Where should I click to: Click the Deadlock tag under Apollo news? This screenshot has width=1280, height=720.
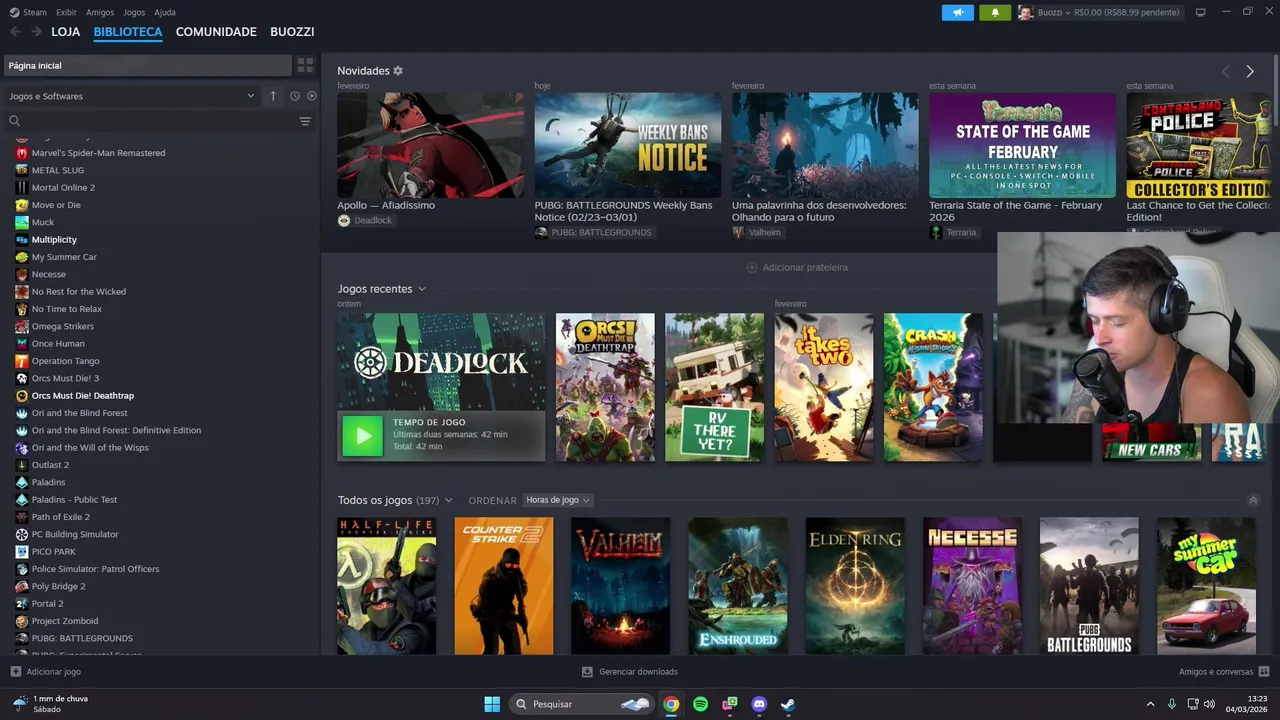coord(365,220)
